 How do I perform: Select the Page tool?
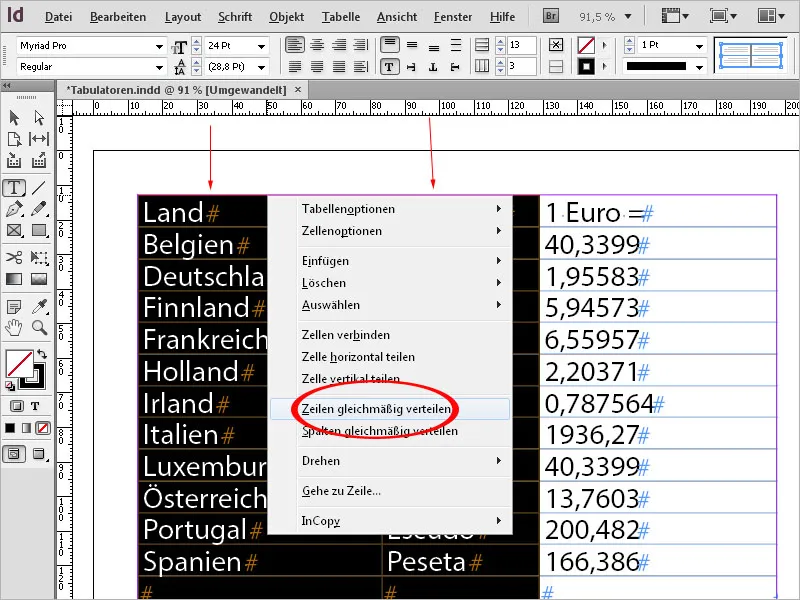pos(14,139)
